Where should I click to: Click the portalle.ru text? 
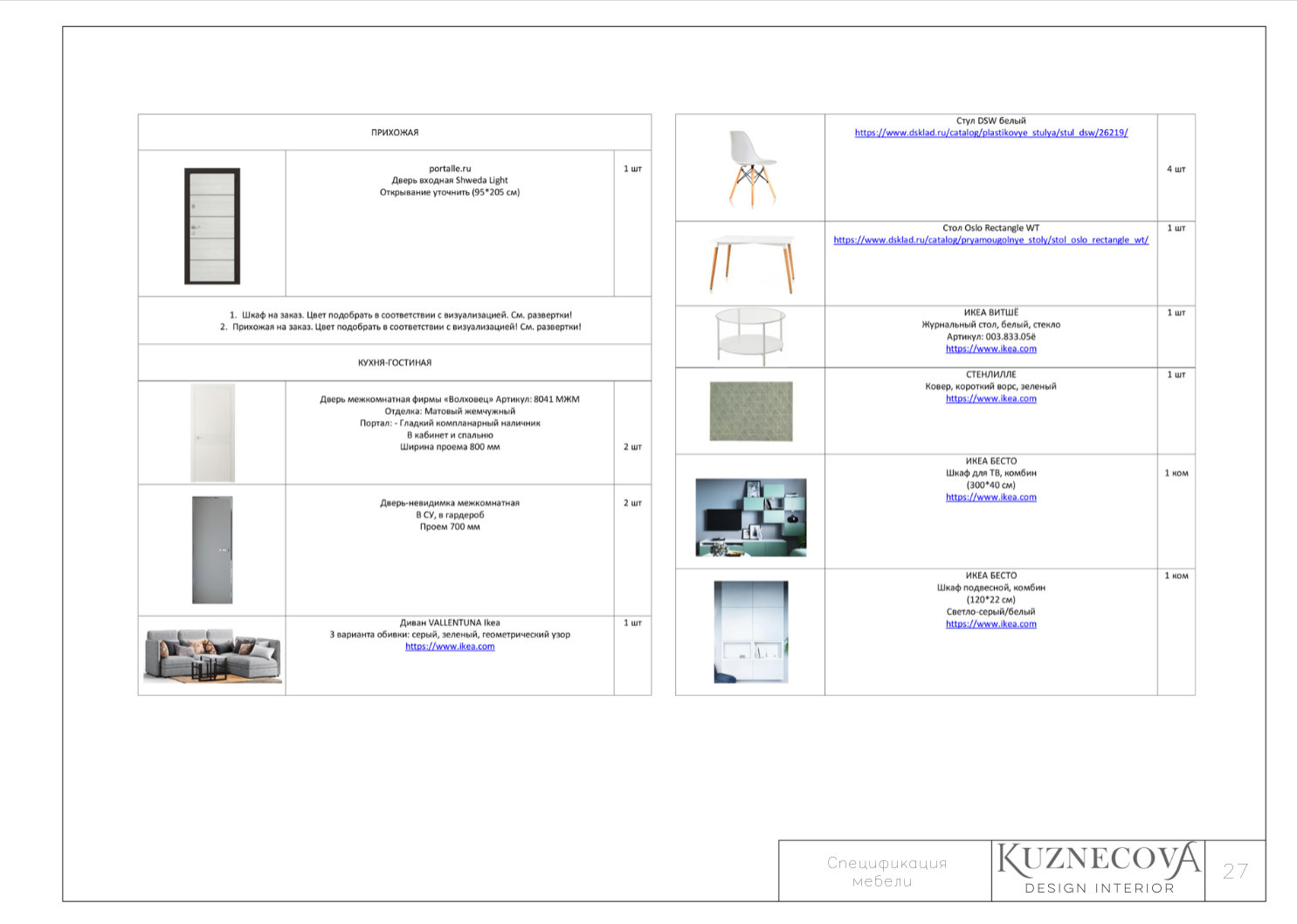coord(450,169)
